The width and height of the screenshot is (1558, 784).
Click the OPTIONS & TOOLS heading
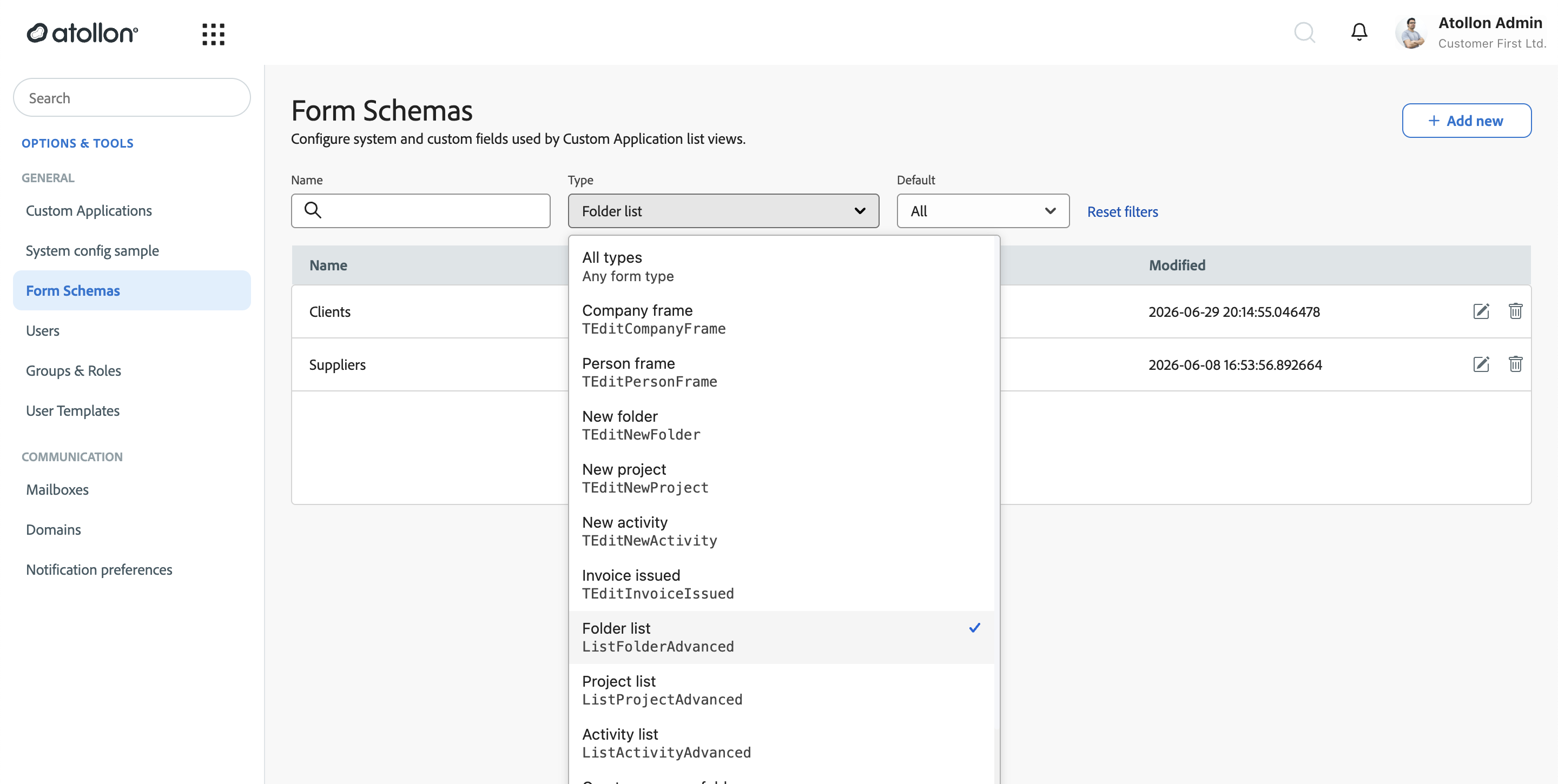(77, 143)
